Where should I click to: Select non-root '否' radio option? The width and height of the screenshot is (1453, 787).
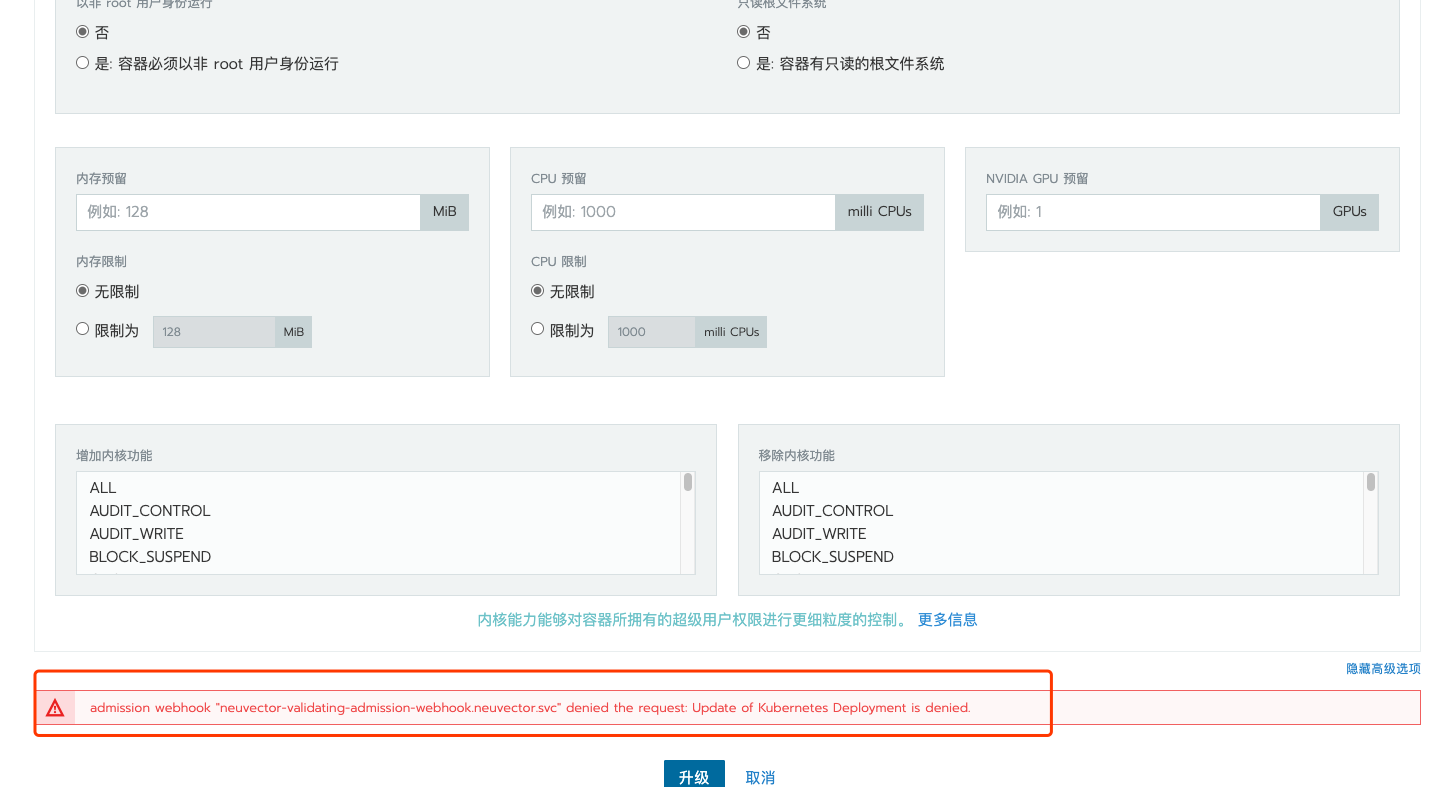coord(83,32)
